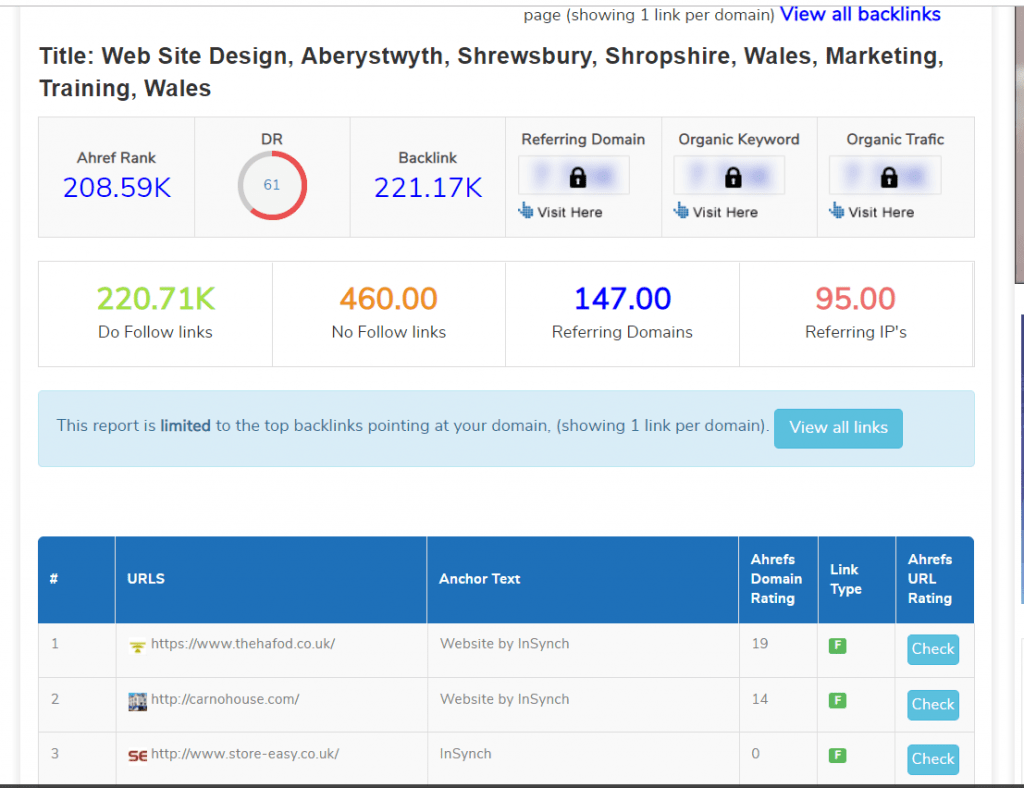This screenshot has width=1024, height=788.
Task: Check URL rating for thehafod.co.uk row
Action: [933, 649]
